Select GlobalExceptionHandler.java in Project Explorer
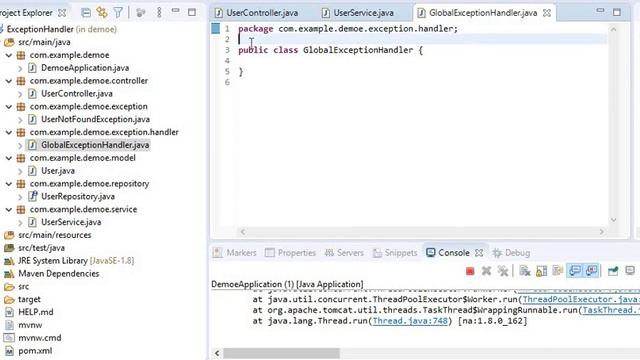The height and width of the screenshot is (360, 640). pos(95,145)
